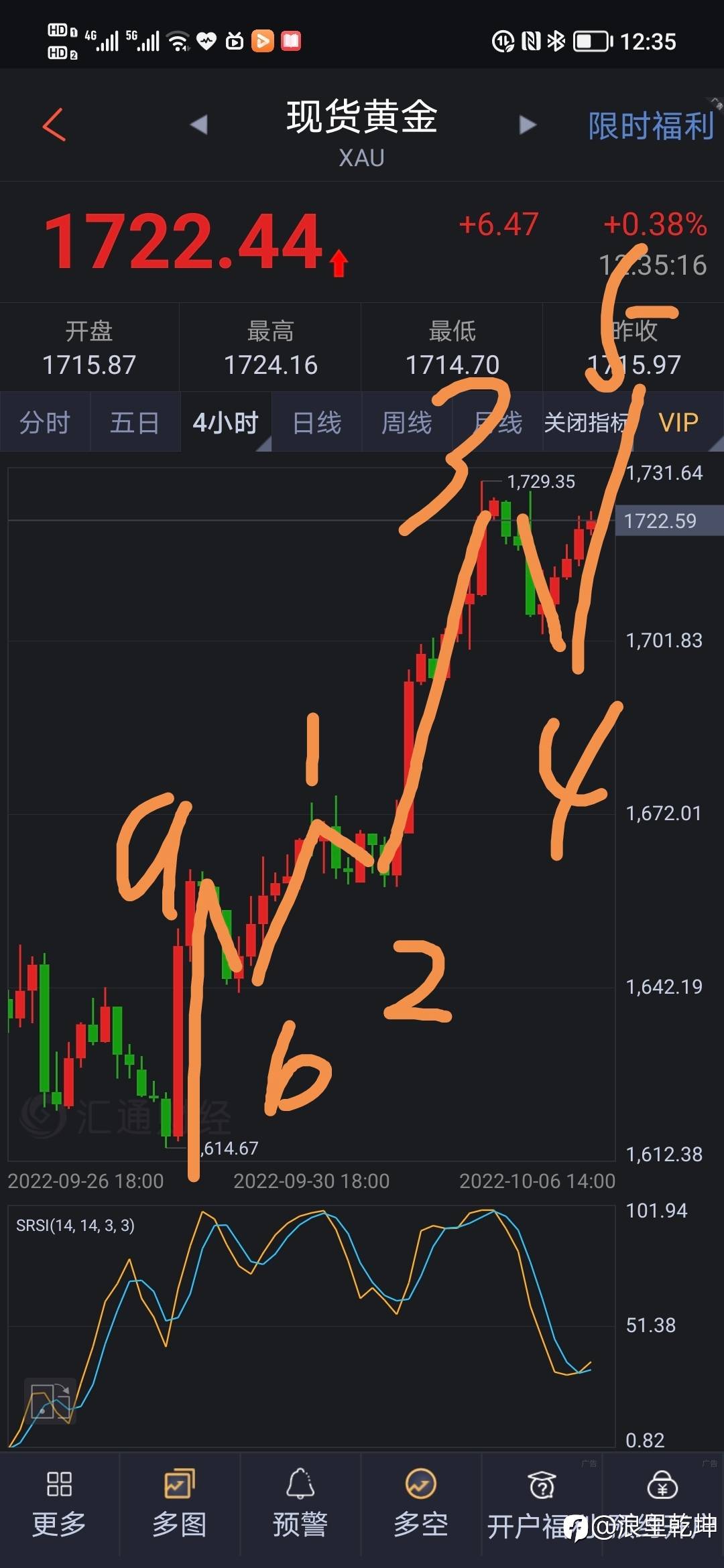Toggle indicators with 关闭指标

pos(588,423)
